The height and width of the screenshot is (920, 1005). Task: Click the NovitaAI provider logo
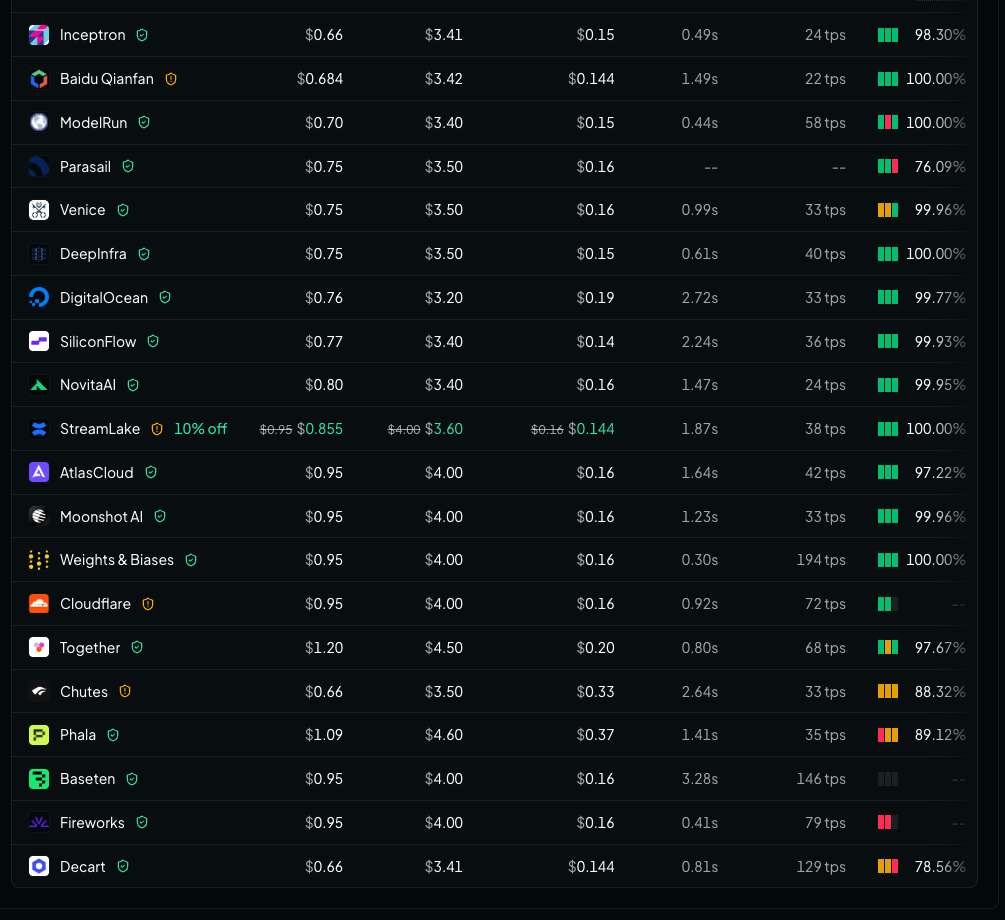click(38, 385)
